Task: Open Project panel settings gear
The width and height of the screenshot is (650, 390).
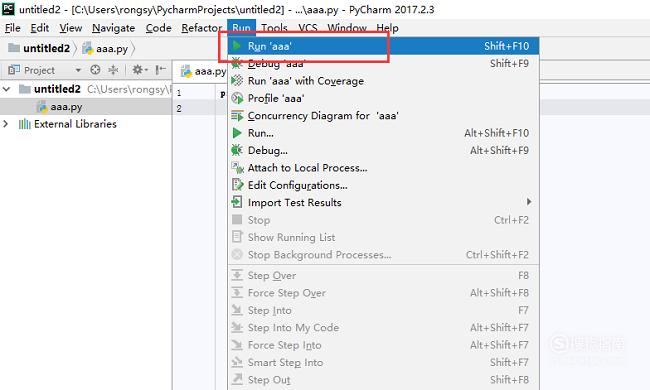Action: [x=139, y=70]
